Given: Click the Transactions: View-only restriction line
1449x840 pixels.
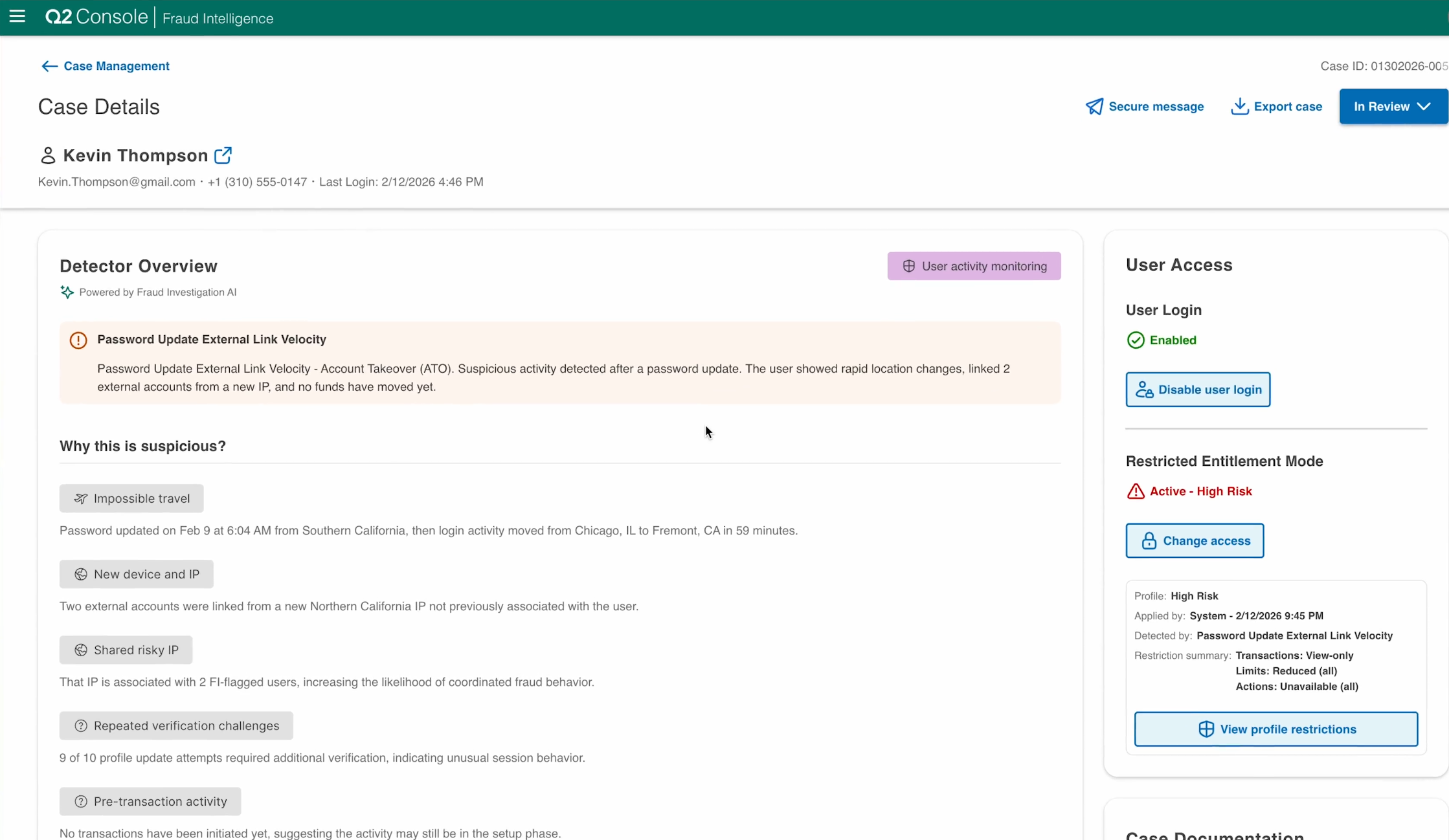Looking at the screenshot, I should tap(1294, 656).
